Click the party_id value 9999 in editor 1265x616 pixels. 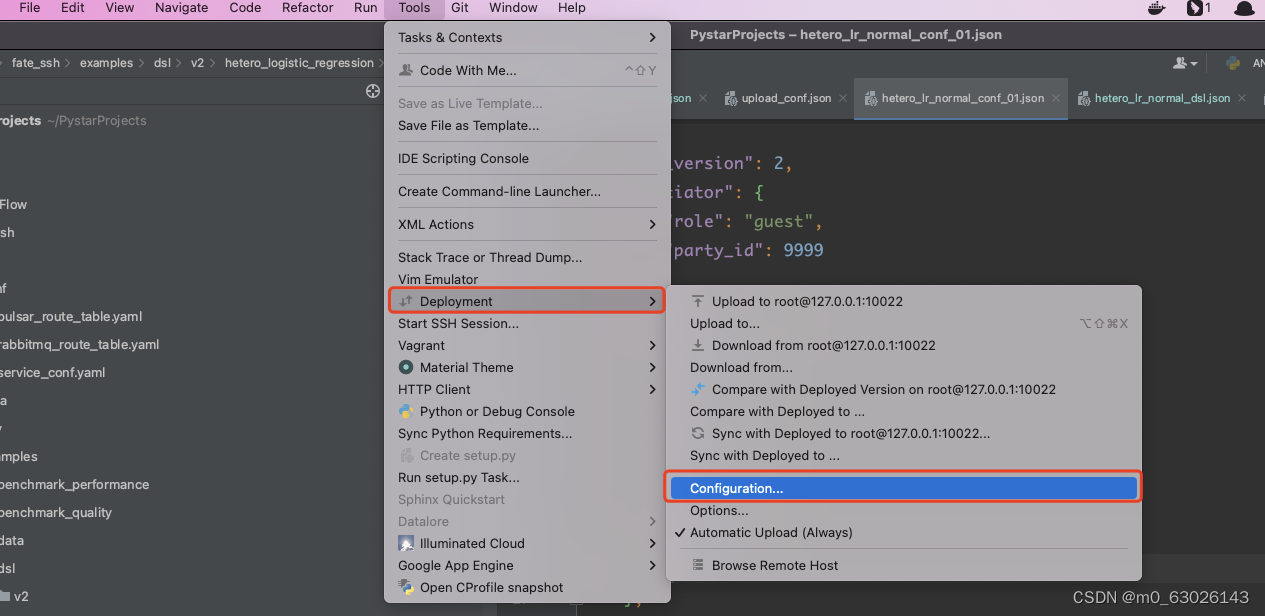pos(803,250)
